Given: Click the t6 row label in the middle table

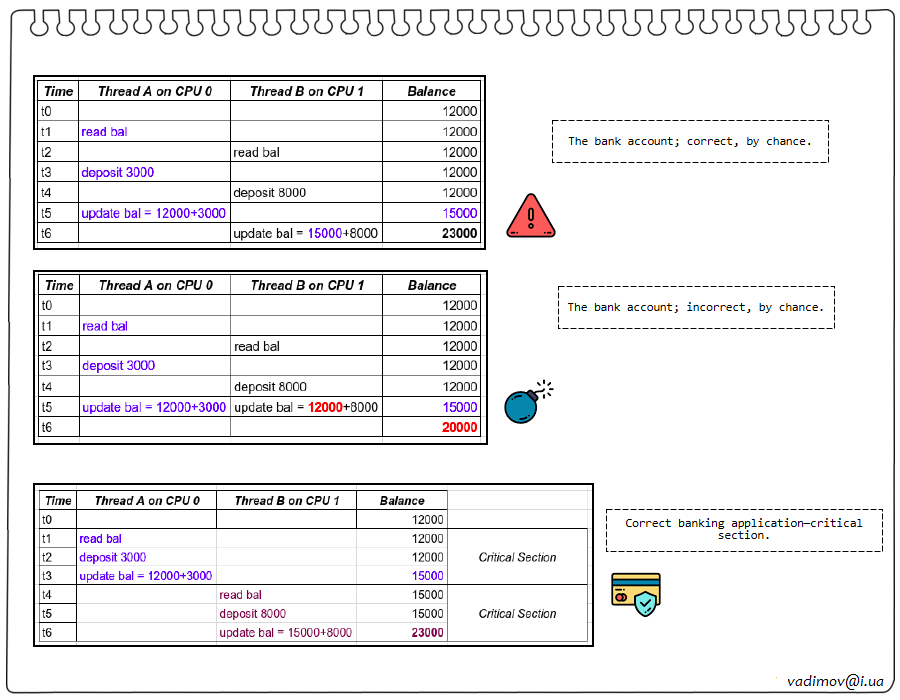Looking at the screenshot, I should [47, 427].
